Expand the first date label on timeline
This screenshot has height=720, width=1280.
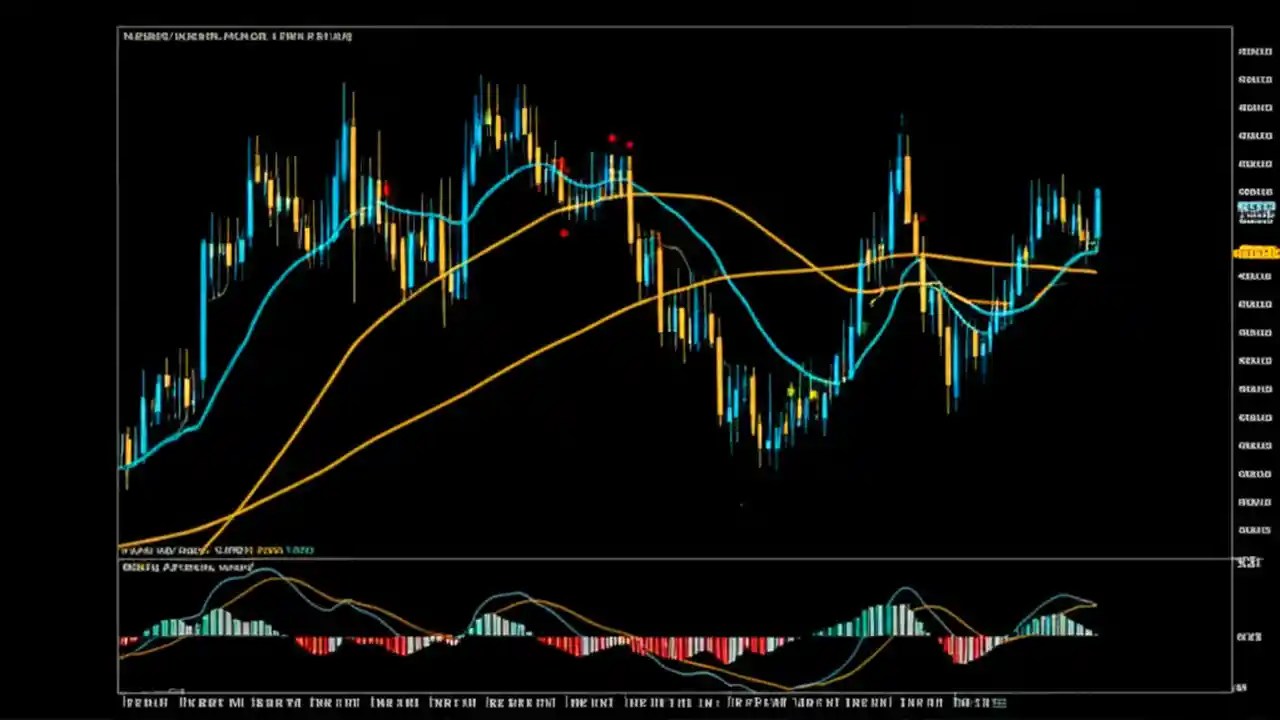pos(143,703)
